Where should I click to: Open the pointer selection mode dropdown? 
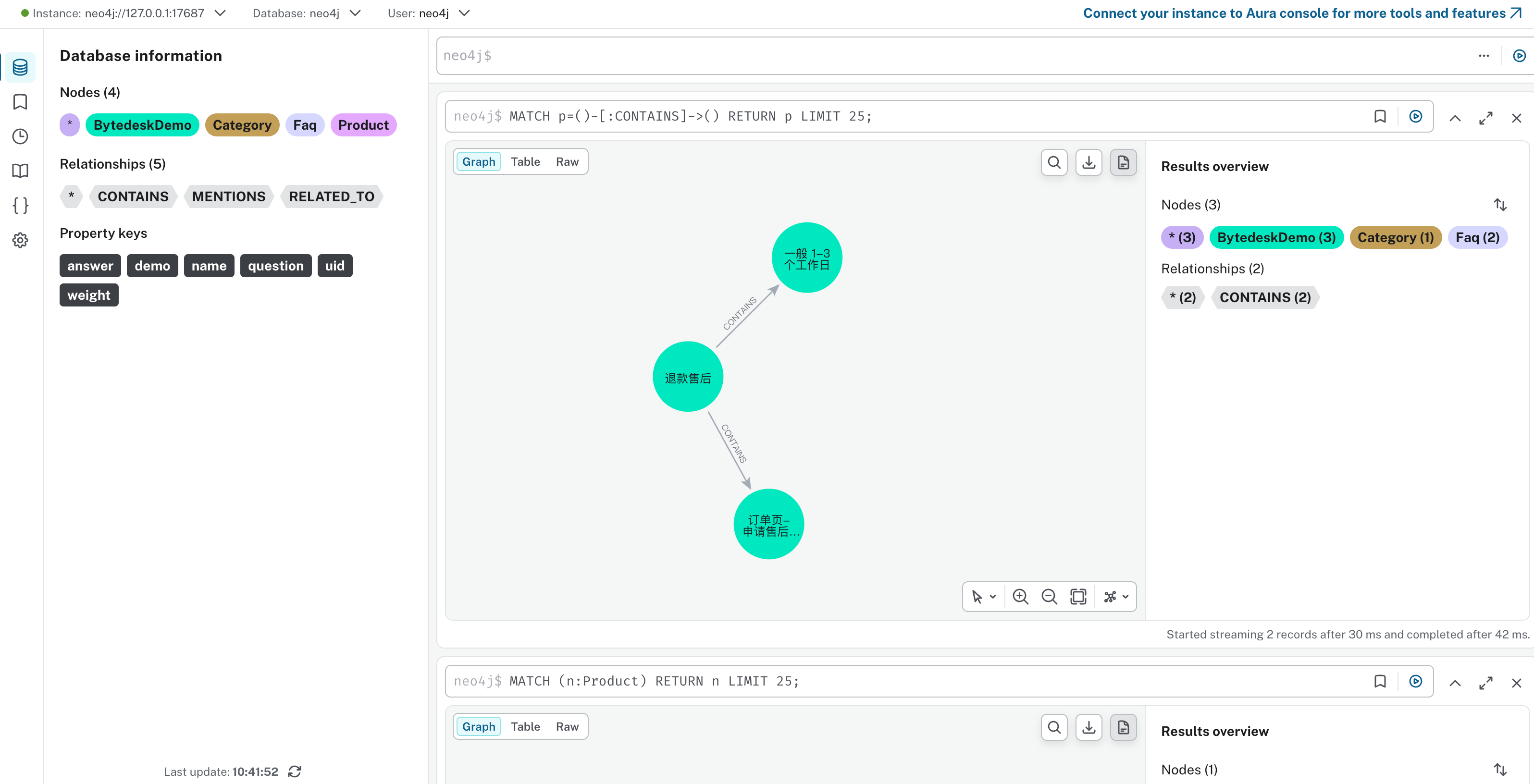click(x=983, y=597)
